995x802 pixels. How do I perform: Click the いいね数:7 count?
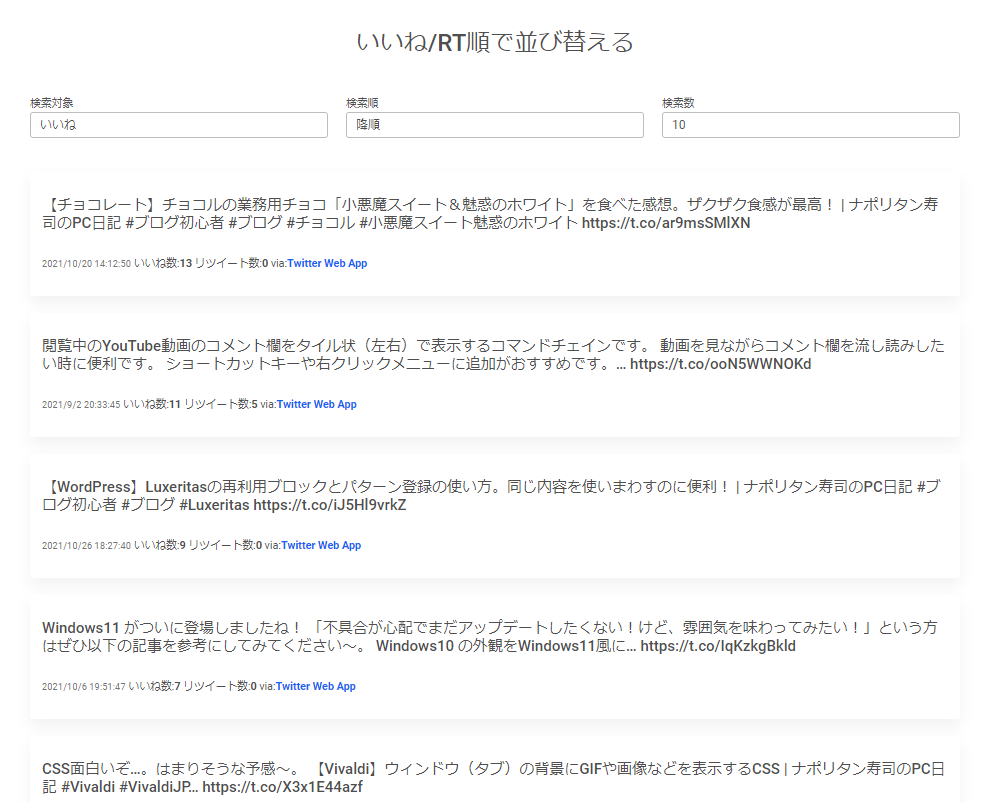(155, 686)
